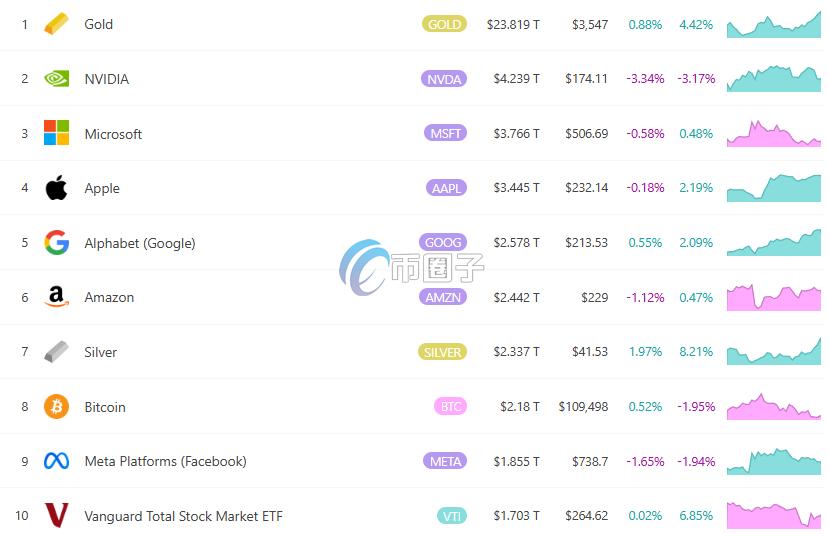
Task: Open the Alphabet (Google) name link
Action: pyautogui.click(x=140, y=243)
